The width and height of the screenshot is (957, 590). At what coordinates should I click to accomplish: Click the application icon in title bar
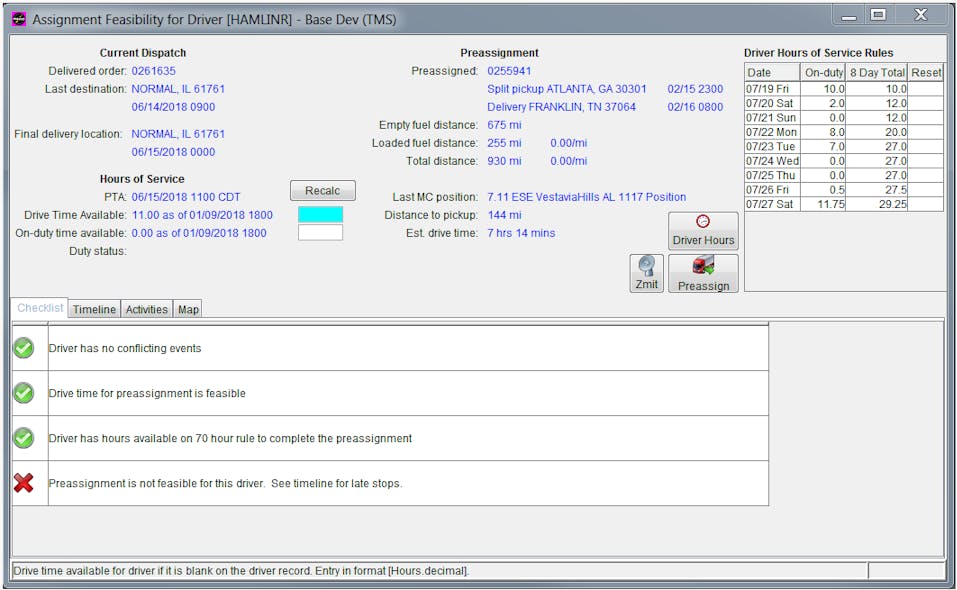coord(18,18)
